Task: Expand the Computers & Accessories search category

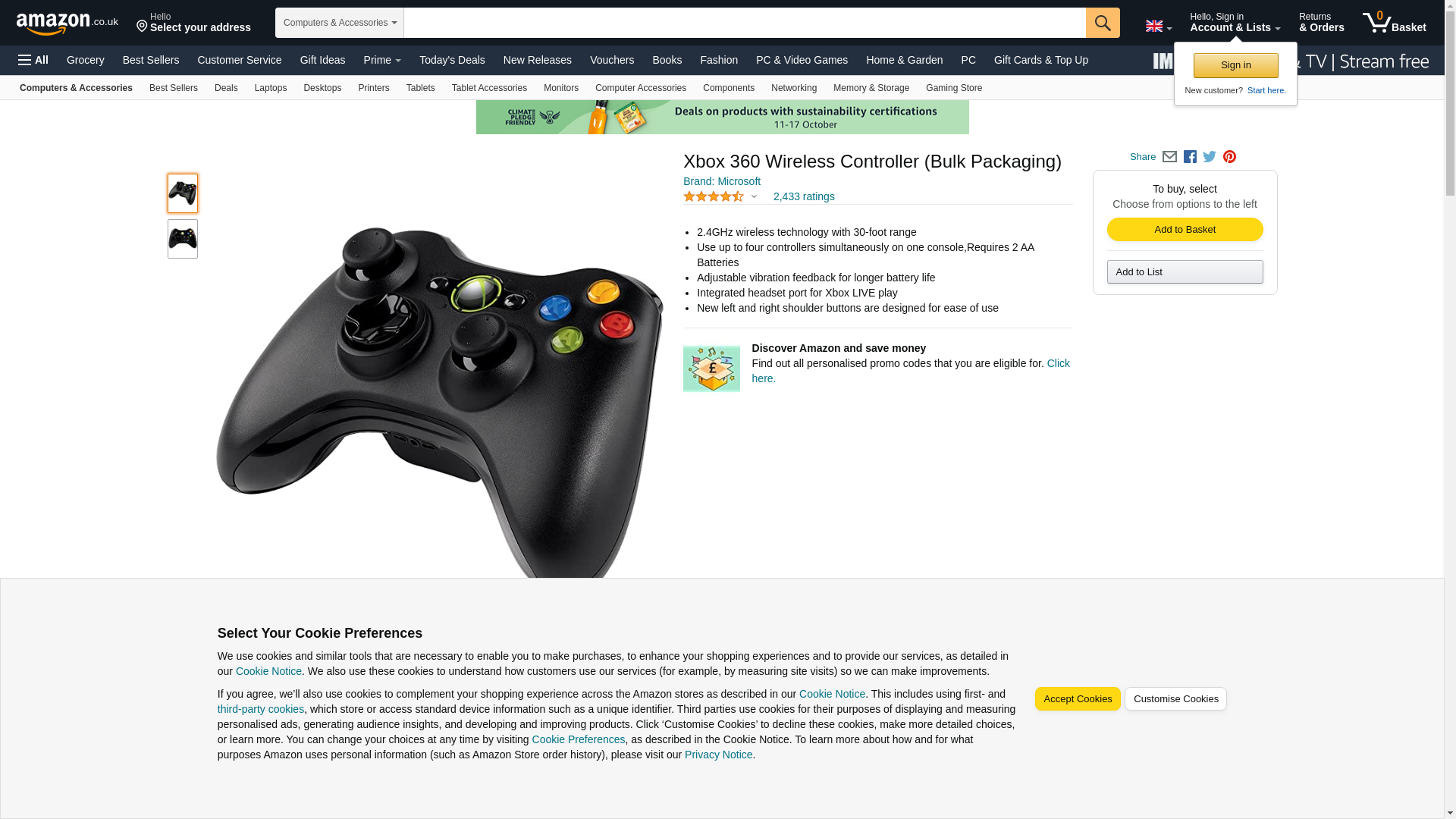Action: tap(340, 23)
